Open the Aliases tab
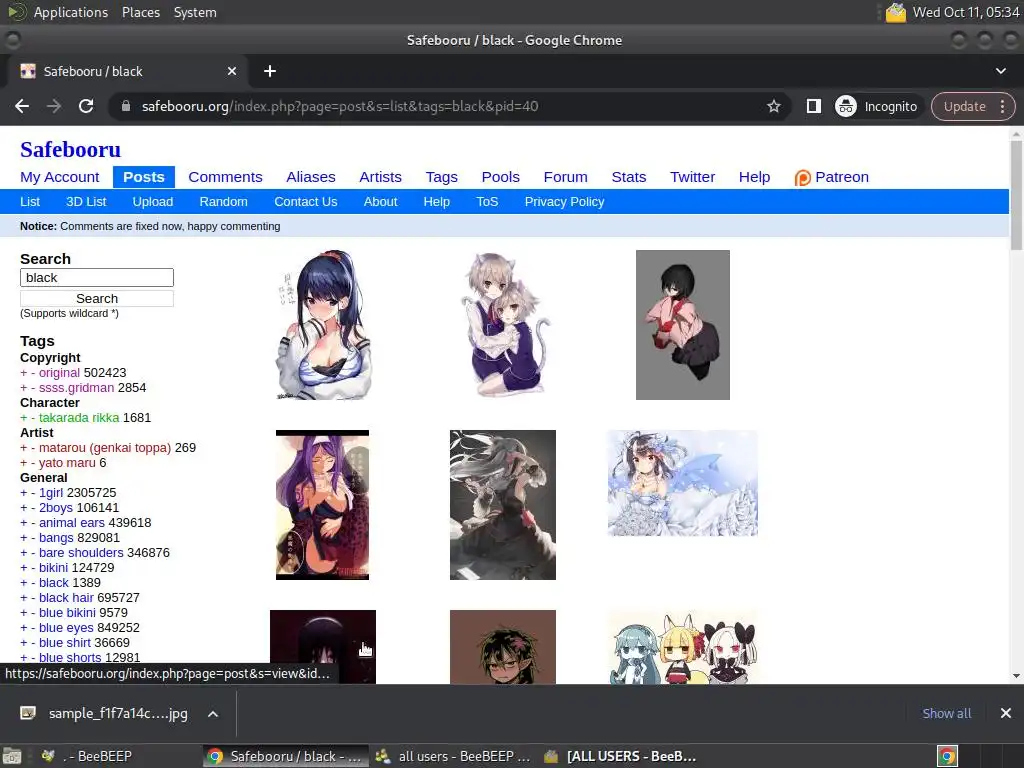1024x768 pixels. click(x=311, y=177)
